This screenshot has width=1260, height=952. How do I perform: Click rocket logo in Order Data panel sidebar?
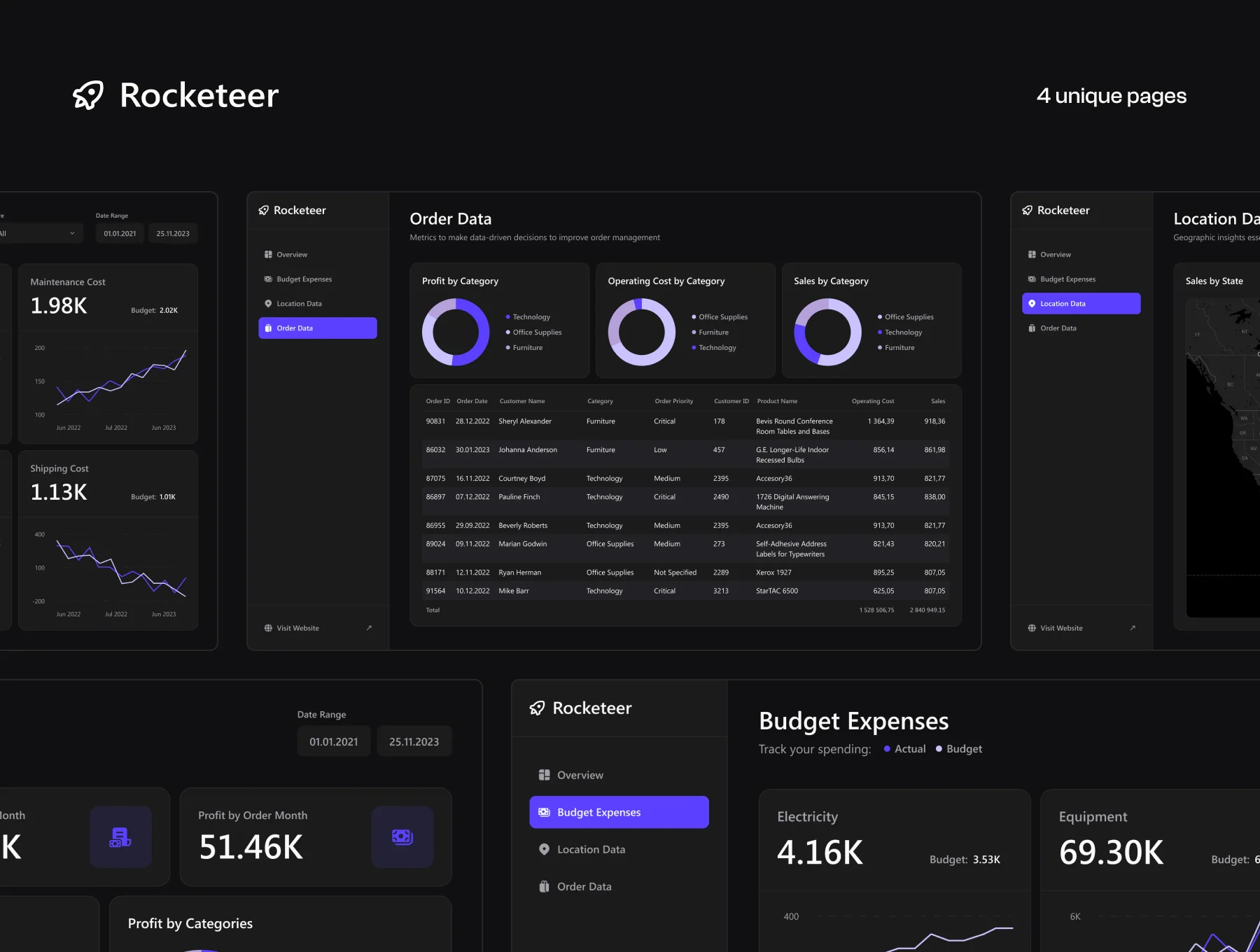(x=264, y=211)
